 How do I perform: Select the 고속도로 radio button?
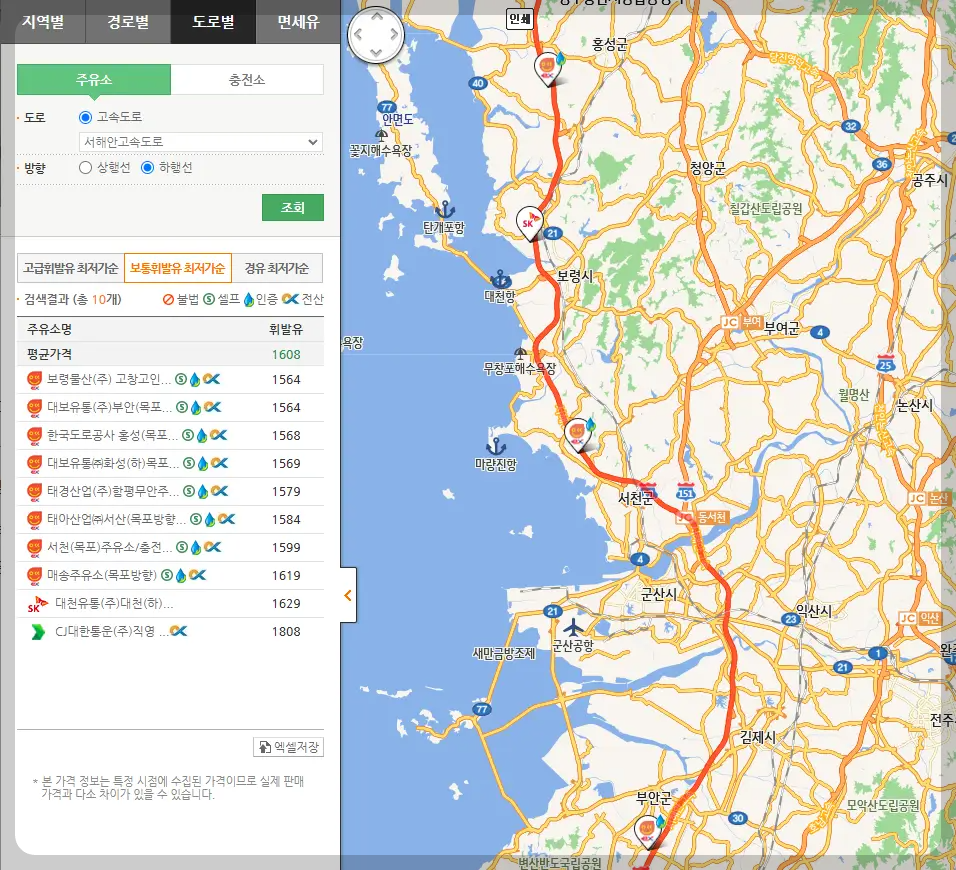[x=85, y=117]
